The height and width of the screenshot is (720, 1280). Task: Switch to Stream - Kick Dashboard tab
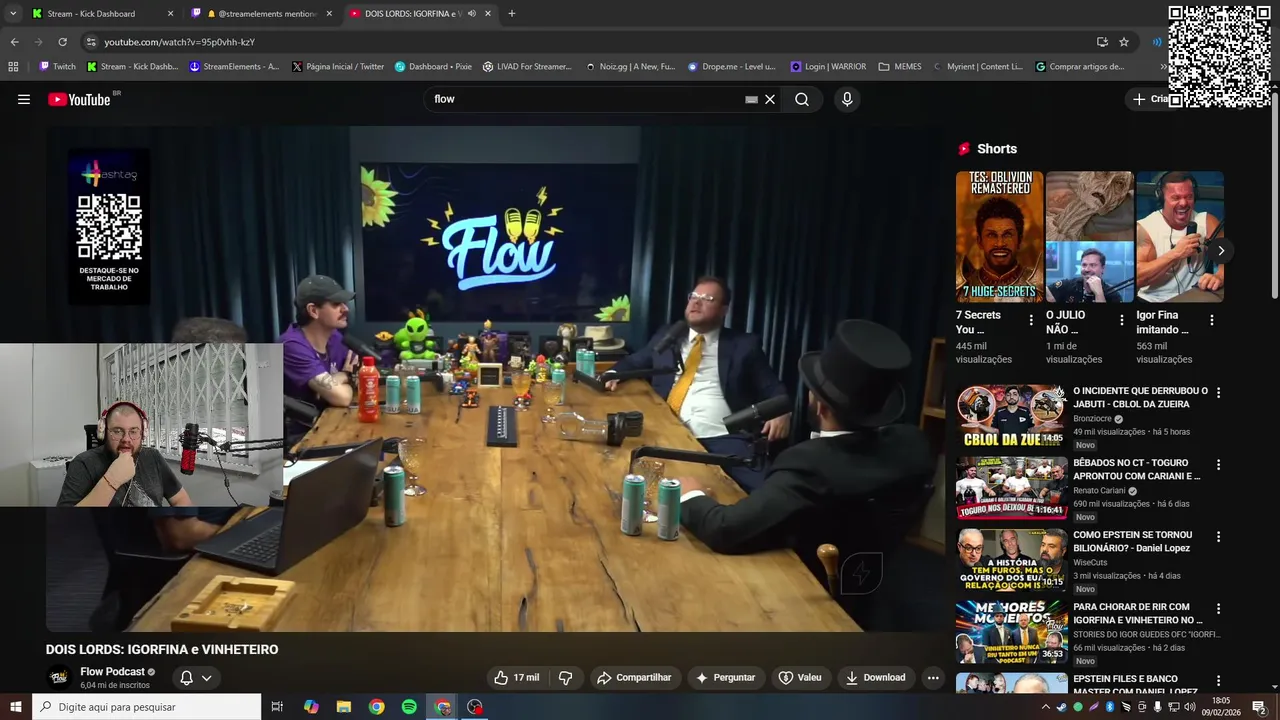click(102, 14)
